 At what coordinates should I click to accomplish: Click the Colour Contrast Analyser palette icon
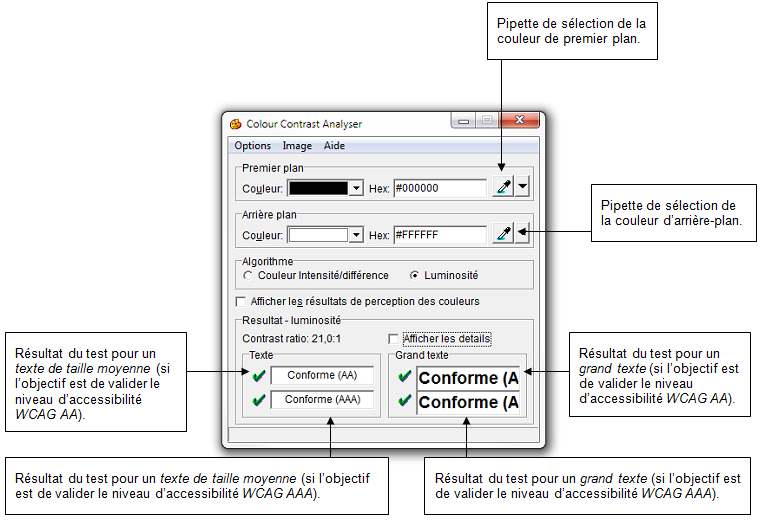(236, 124)
